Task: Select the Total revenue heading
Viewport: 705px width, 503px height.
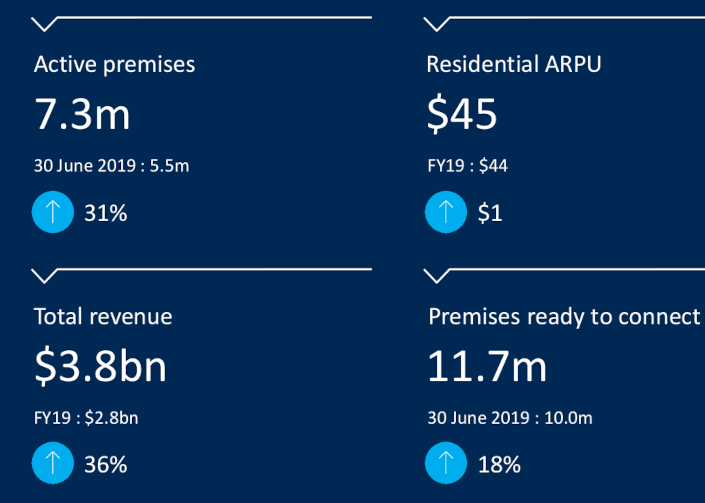Action: pos(103,317)
